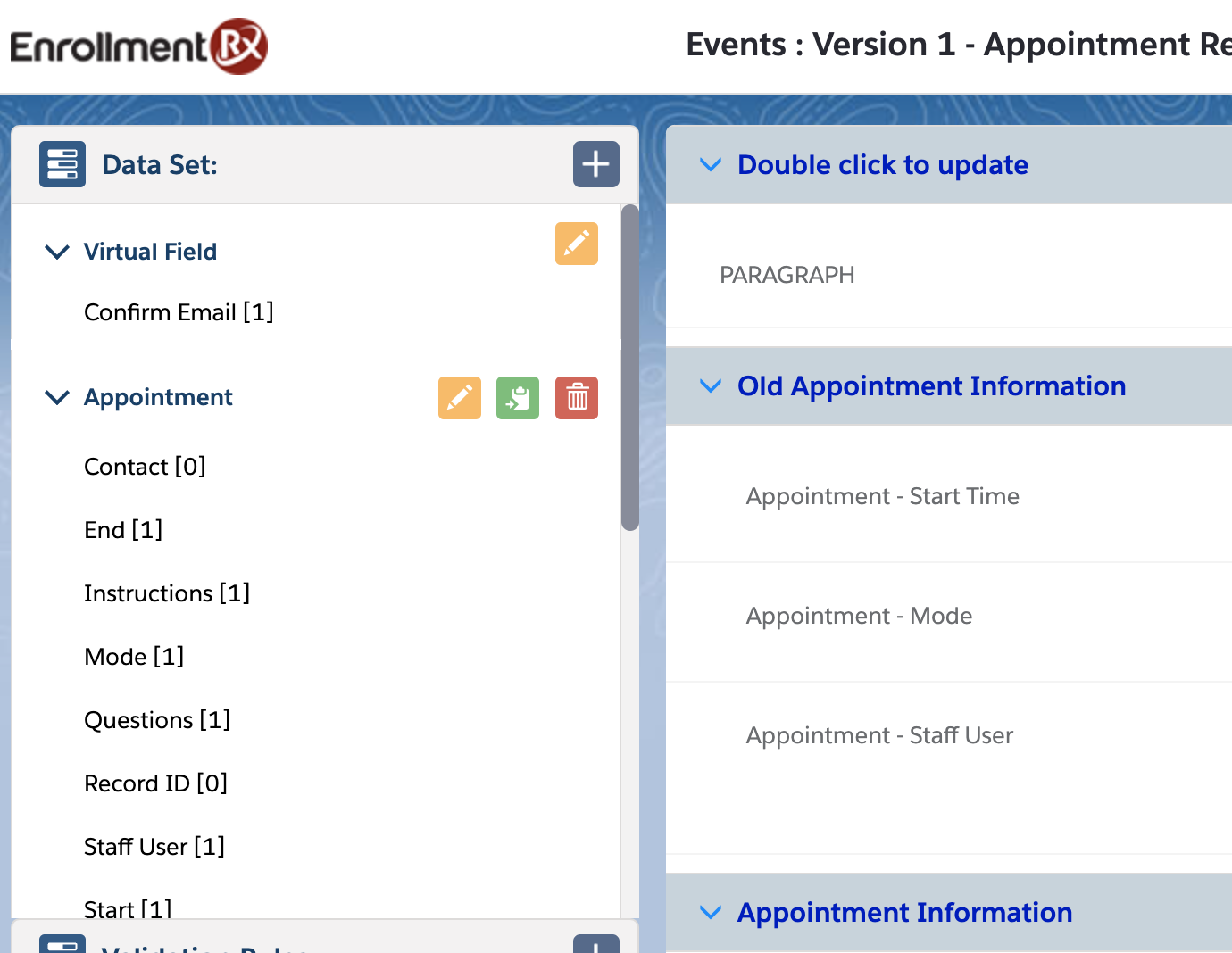
Task: Select the Instructions [1] field
Action: [x=167, y=593]
